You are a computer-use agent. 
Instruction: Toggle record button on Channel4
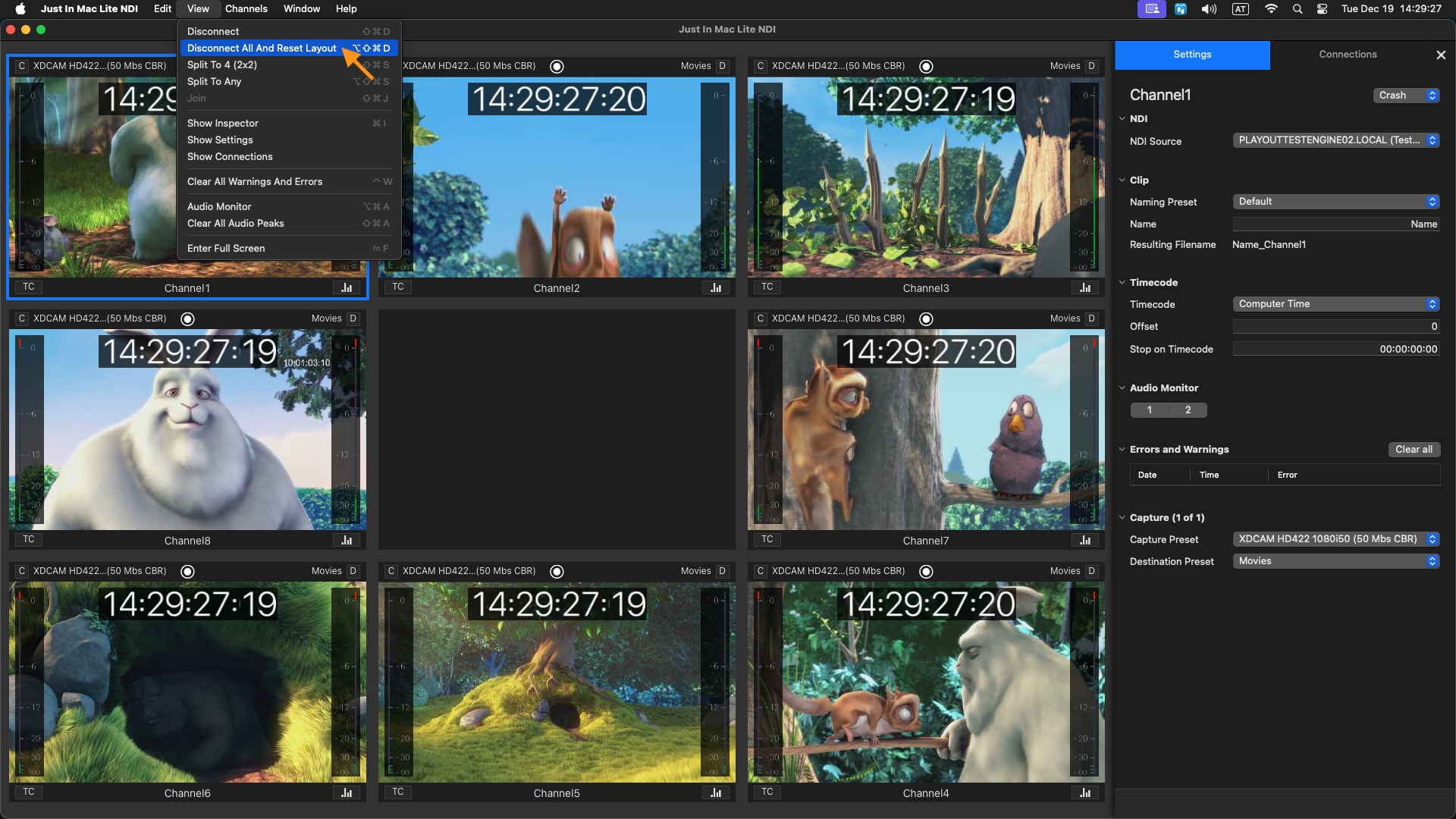[926, 571]
